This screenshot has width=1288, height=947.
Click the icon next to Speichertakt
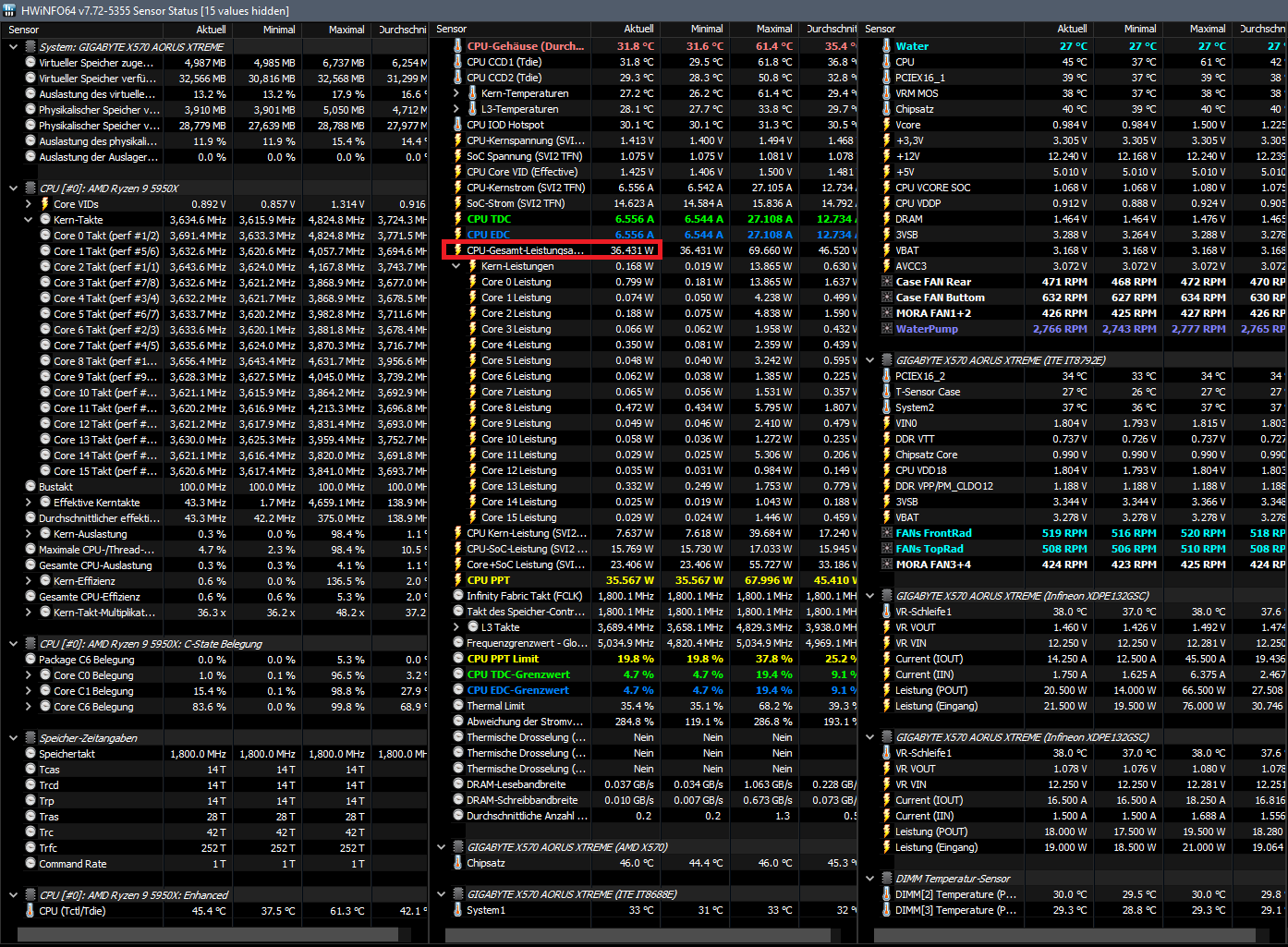pos(30,754)
